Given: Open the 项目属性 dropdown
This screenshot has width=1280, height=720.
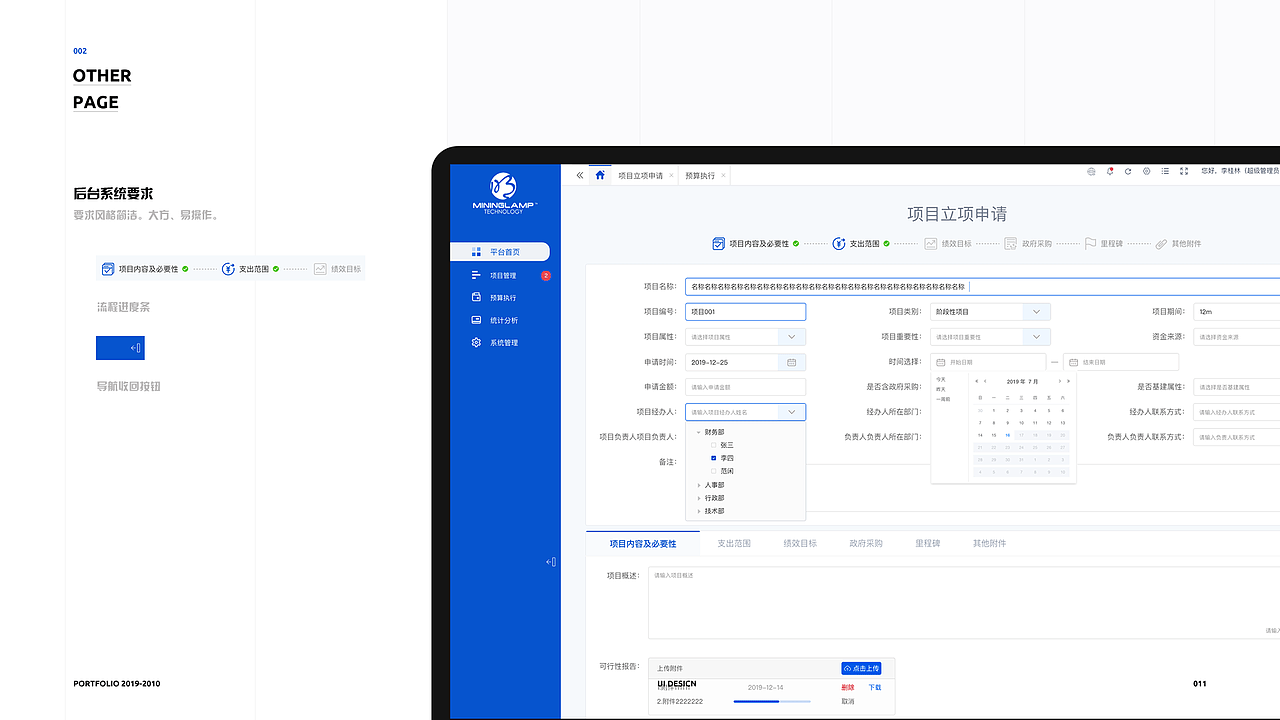Looking at the screenshot, I should (x=745, y=337).
